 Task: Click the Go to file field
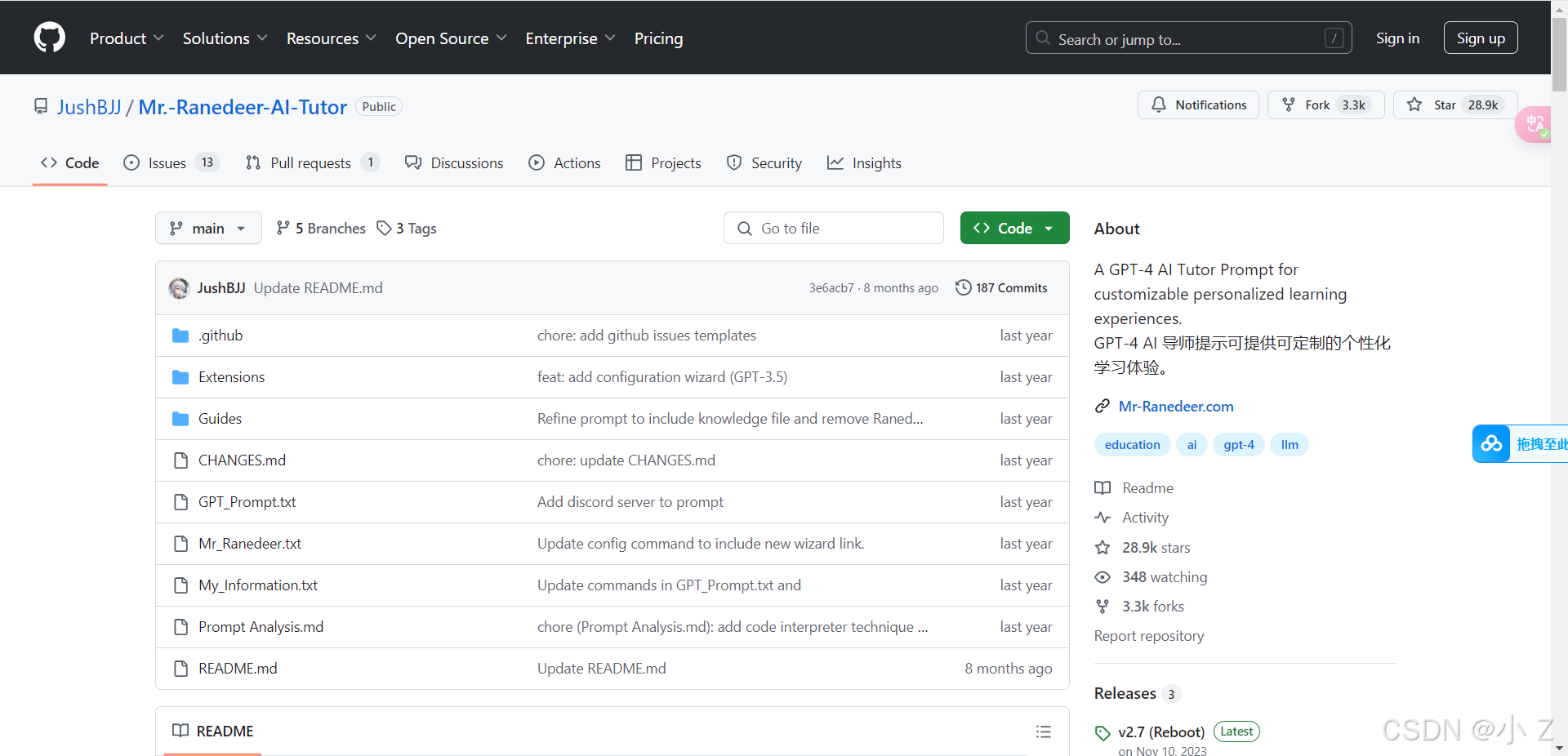pos(833,229)
